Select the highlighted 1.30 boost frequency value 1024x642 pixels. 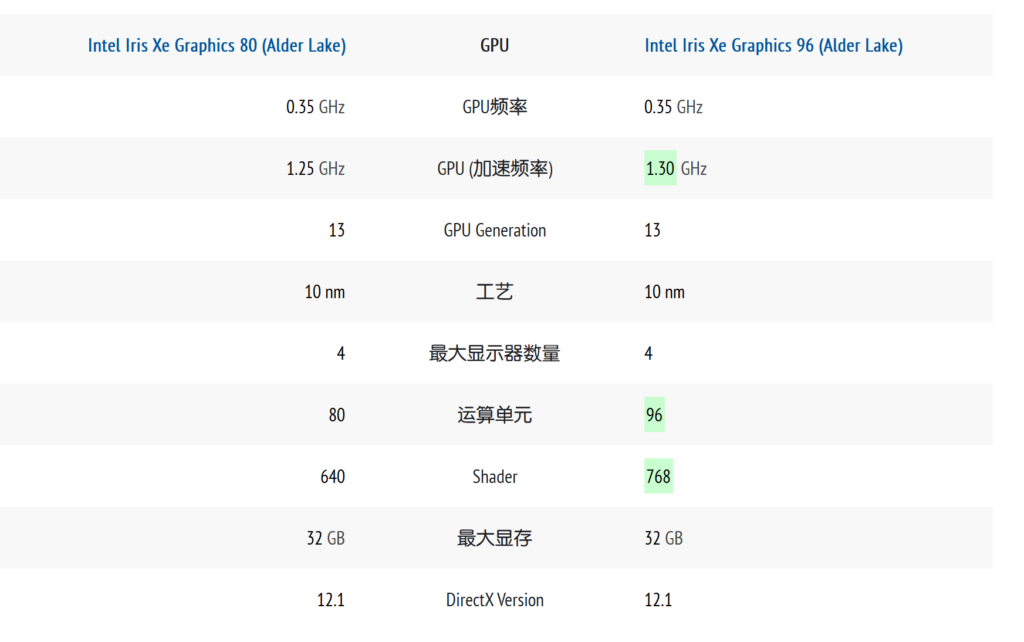click(660, 169)
